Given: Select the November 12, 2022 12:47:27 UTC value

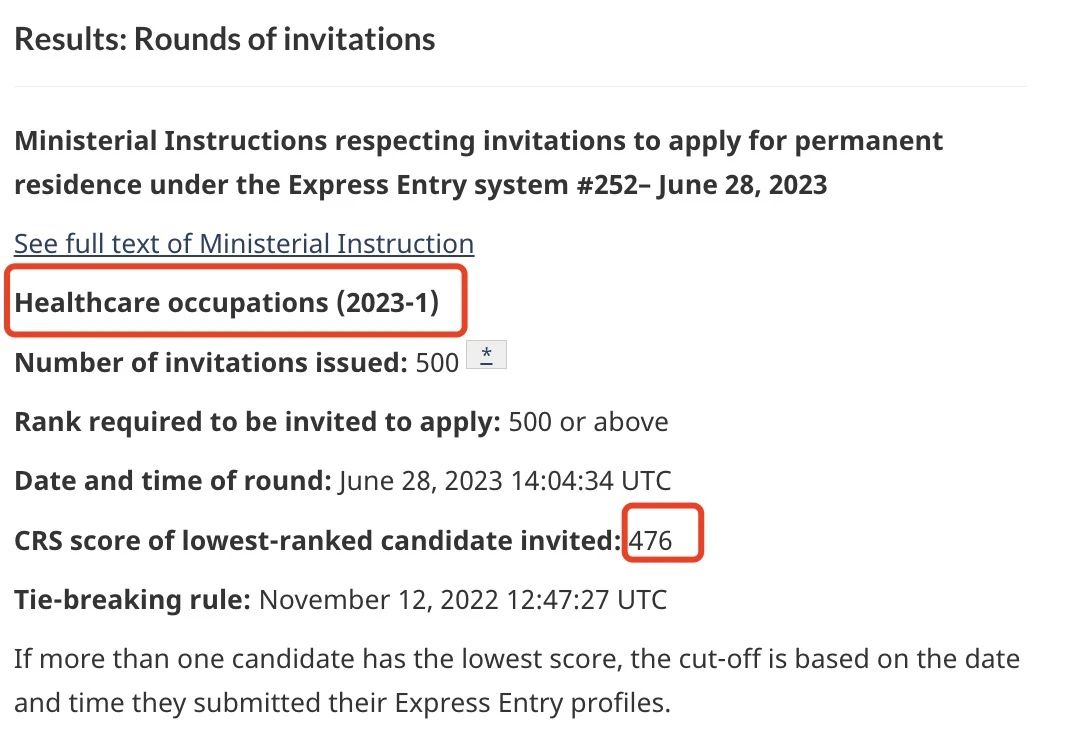Looking at the screenshot, I should (x=463, y=600).
